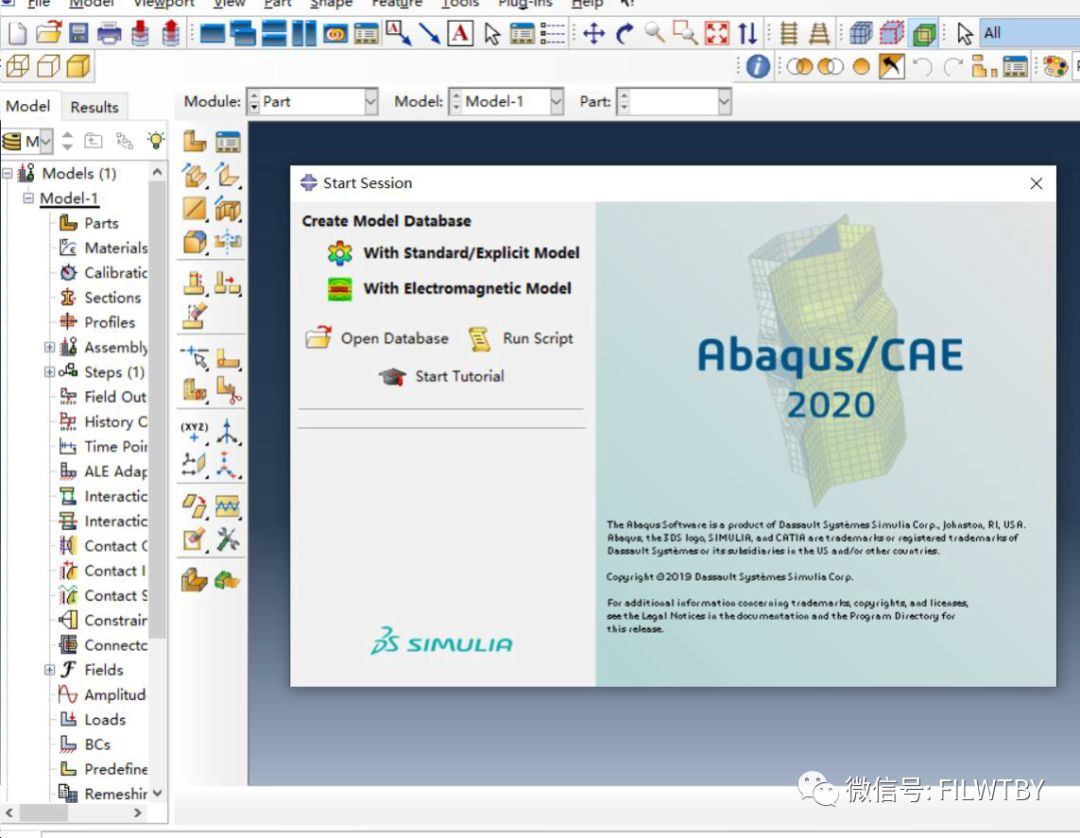1080x838 pixels.
Task: Open the selection filter 'All' dropdown
Action: click(x=1028, y=33)
